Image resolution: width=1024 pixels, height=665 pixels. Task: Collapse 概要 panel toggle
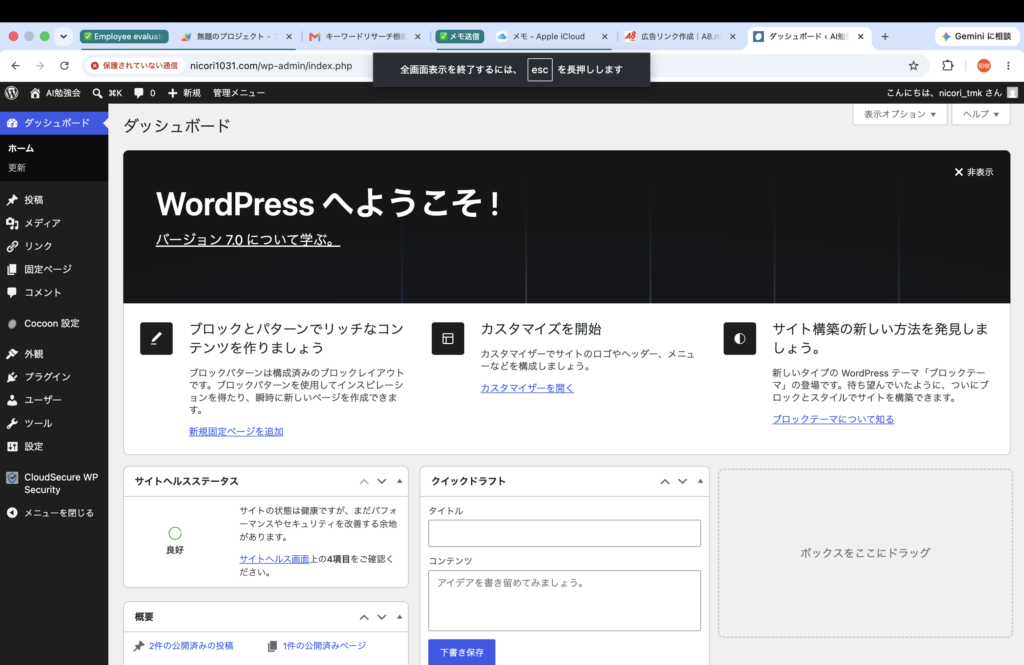[399, 617]
